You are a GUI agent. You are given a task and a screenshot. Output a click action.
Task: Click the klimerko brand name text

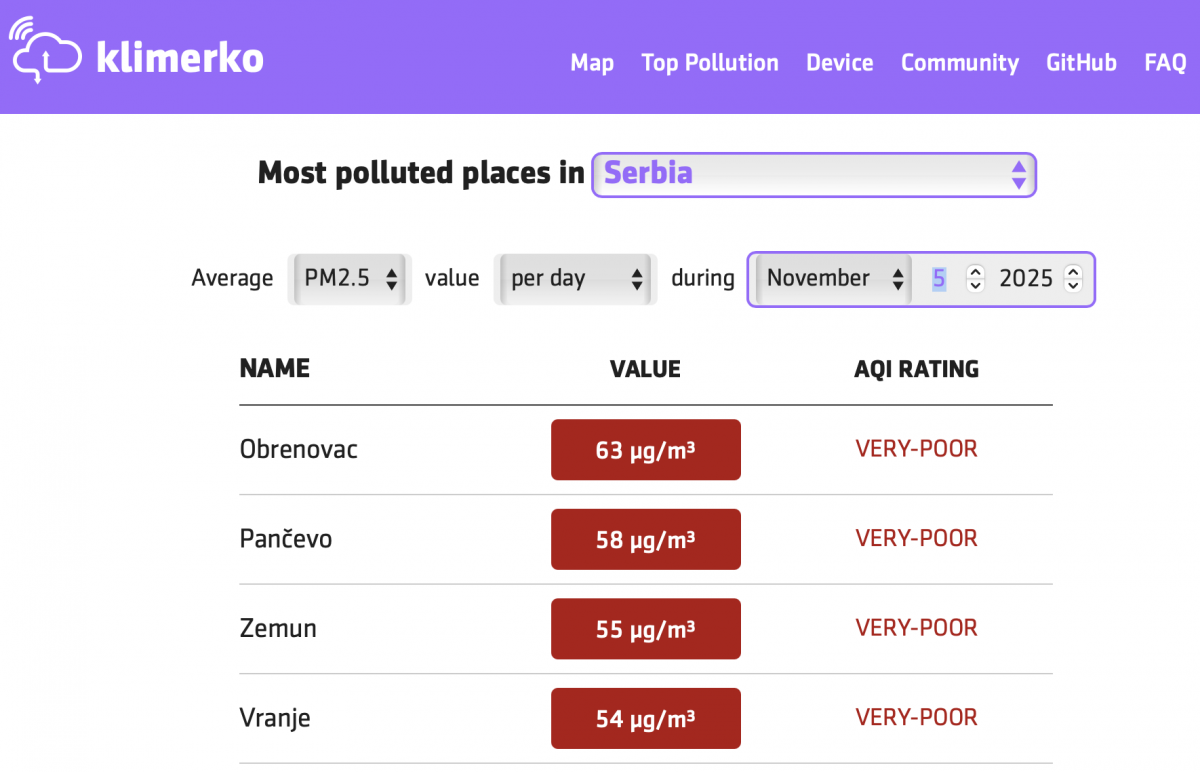tap(180, 59)
